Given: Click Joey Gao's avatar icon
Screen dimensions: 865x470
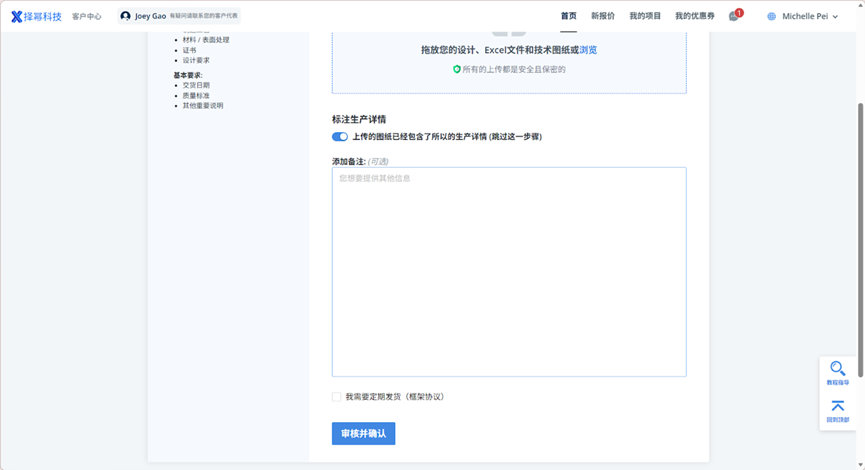Looking at the screenshot, I should pos(125,16).
